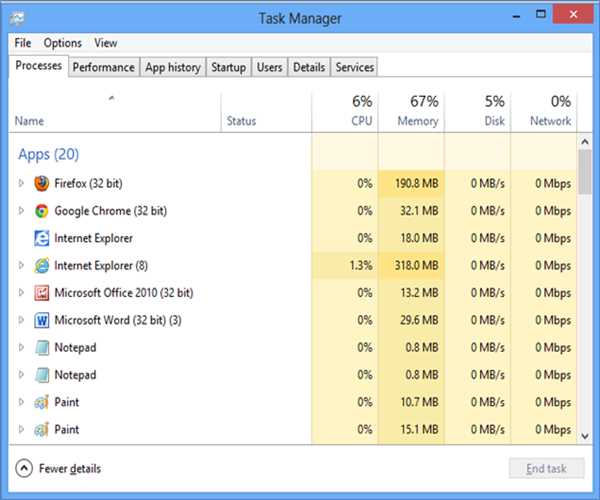This screenshot has width=600, height=500.
Task: Expand the Microsoft Word (32 bit) group
Action: (22, 321)
